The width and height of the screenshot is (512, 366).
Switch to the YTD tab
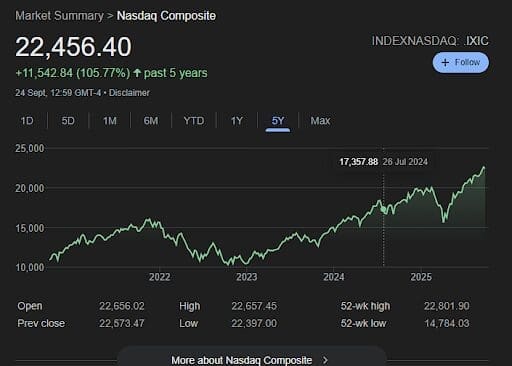coord(194,120)
